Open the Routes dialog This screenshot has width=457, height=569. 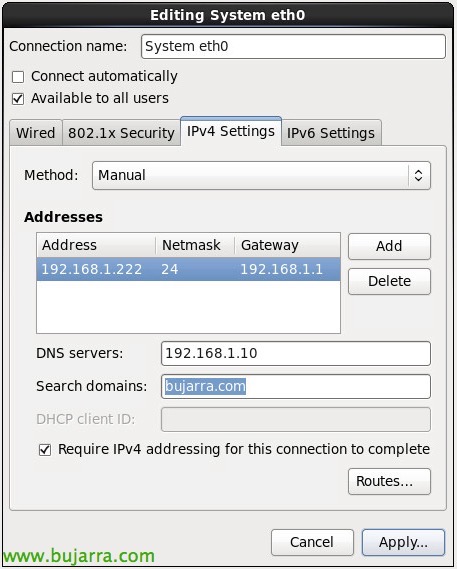(389, 481)
